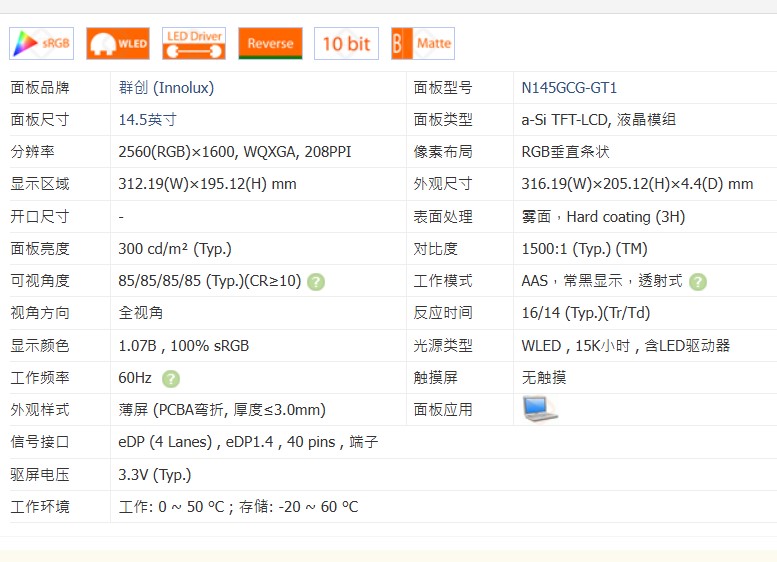This screenshot has height=562, width=777.
Task: Open the N145GCG-GT1 model link
Action: 569,88
